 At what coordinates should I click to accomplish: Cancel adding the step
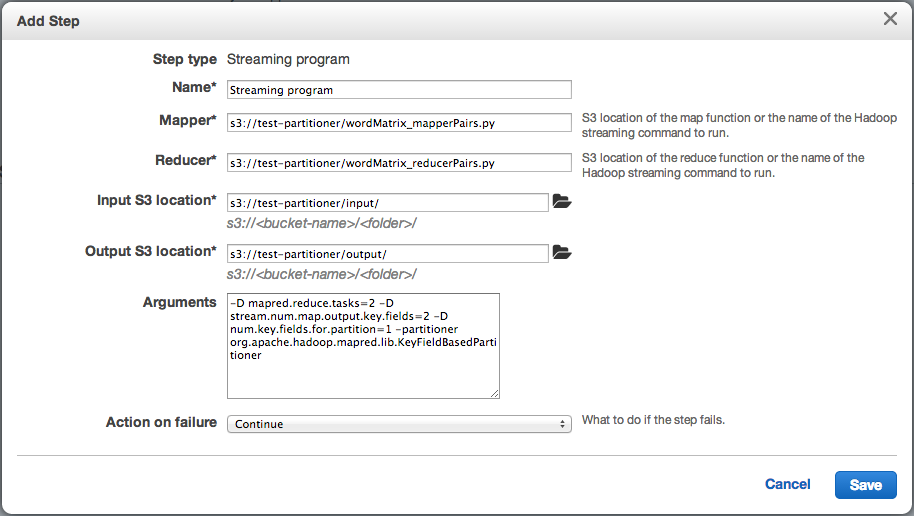tap(787, 484)
